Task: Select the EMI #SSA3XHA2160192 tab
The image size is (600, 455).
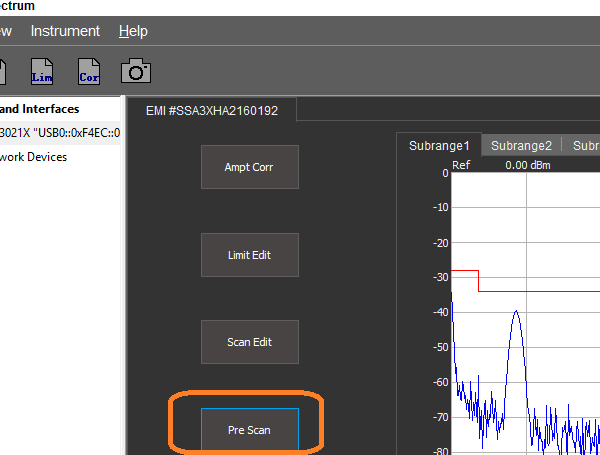Action: coord(211,110)
